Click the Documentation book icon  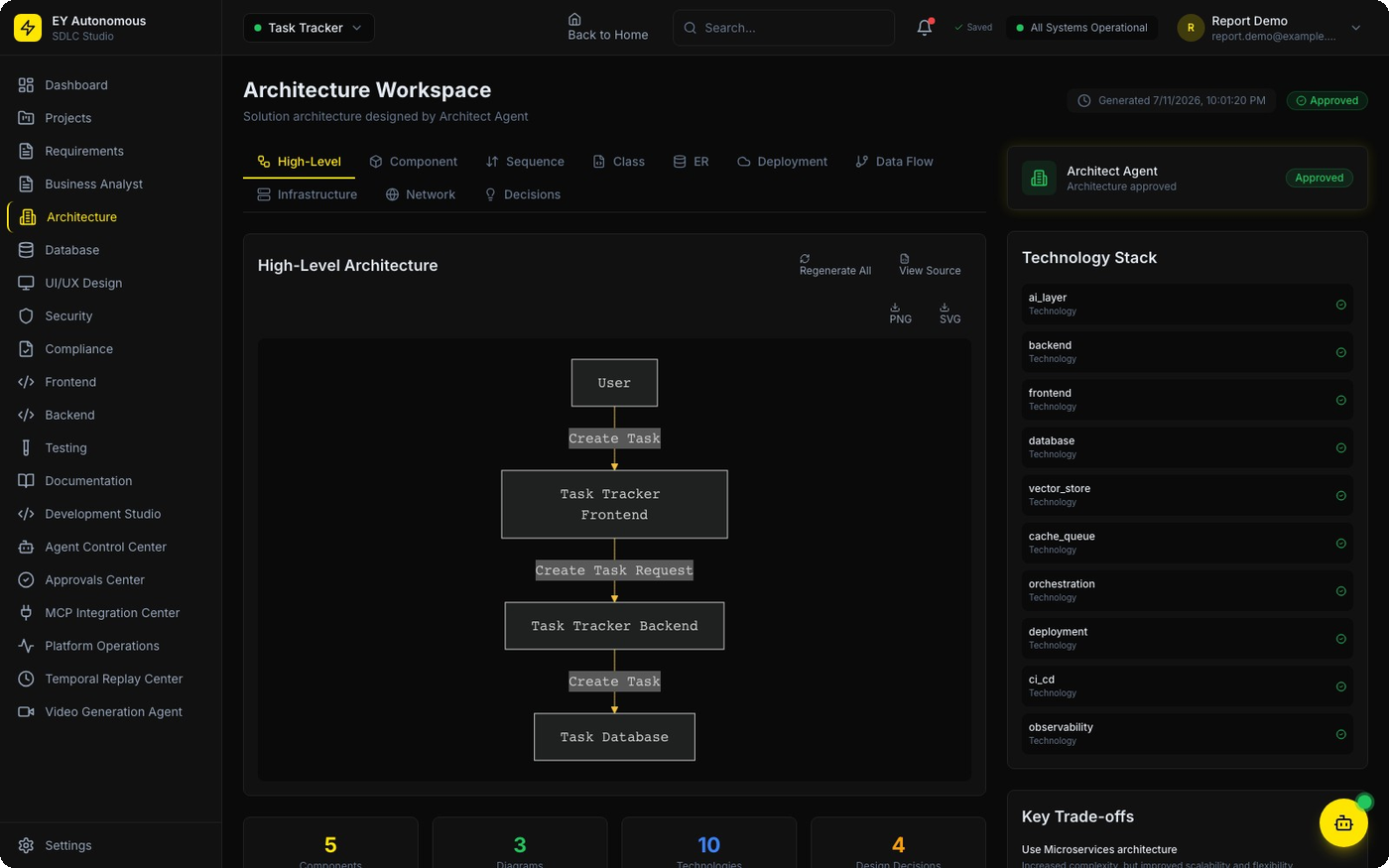coord(26,480)
